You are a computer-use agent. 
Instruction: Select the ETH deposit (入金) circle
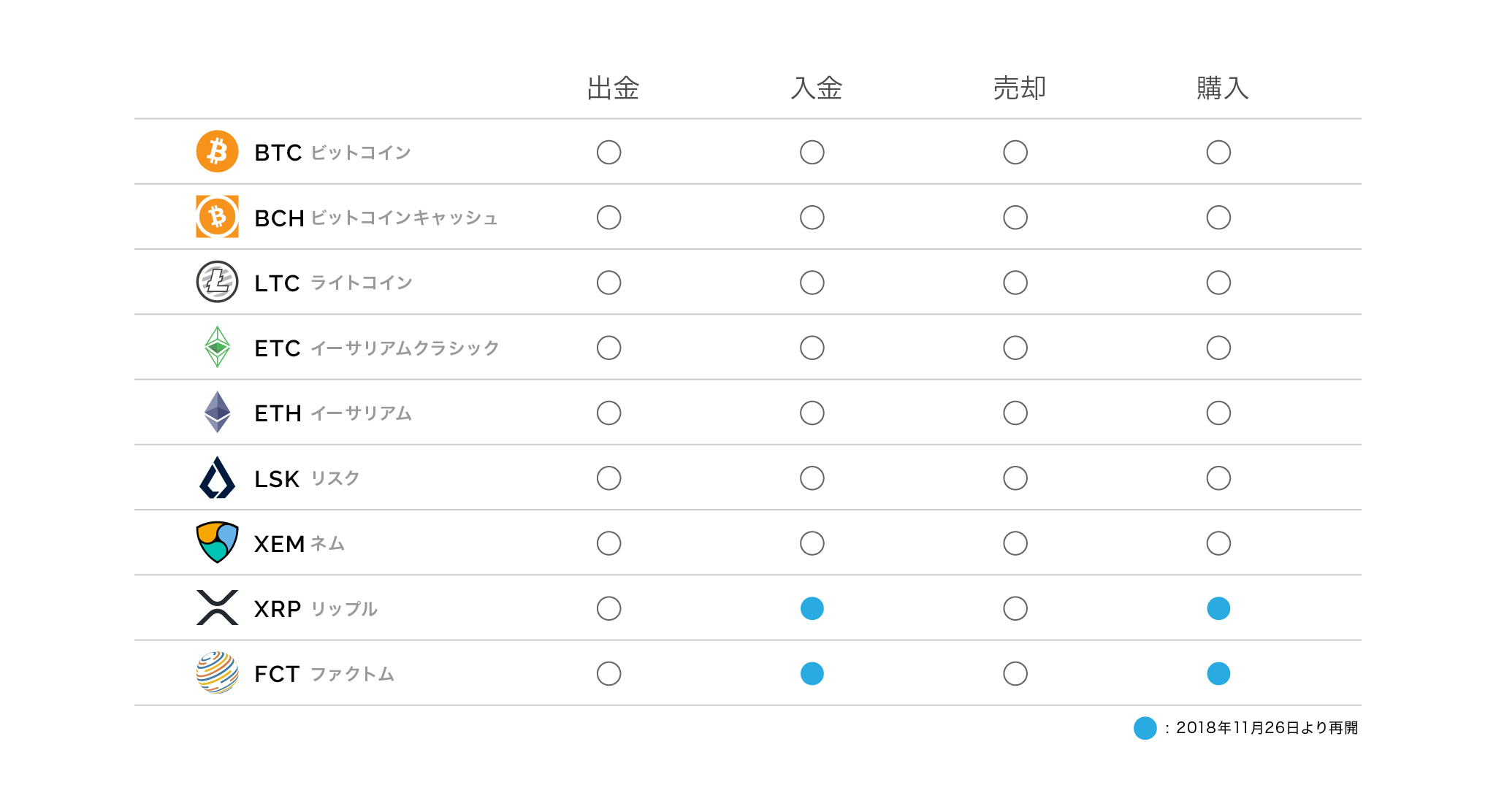point(812,413)
